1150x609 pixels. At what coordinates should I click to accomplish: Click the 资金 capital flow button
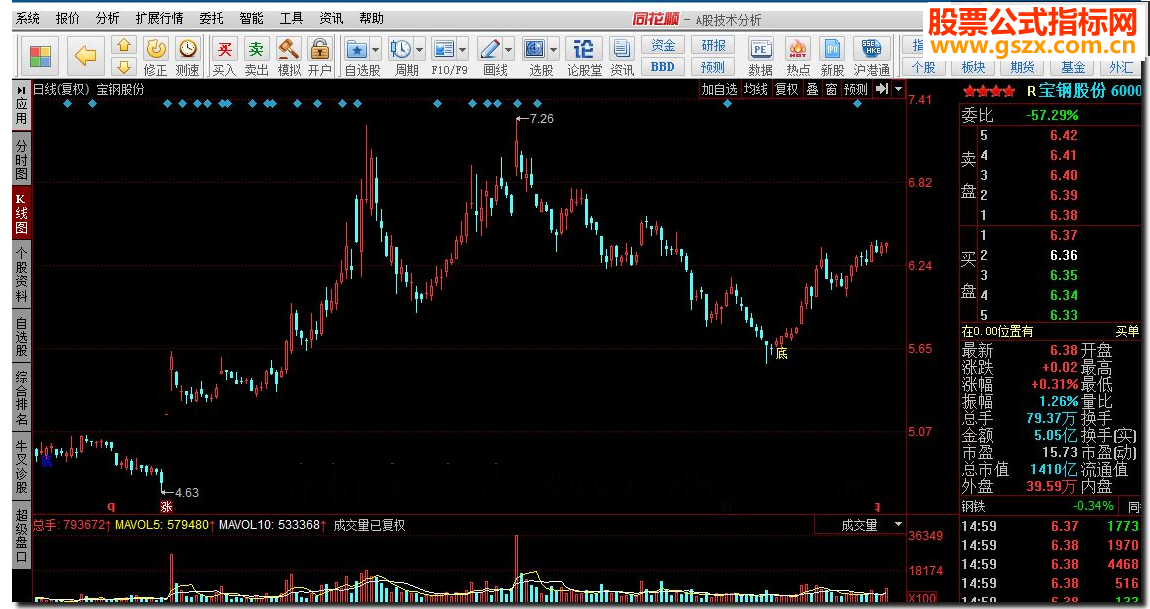tap(663, 45)
